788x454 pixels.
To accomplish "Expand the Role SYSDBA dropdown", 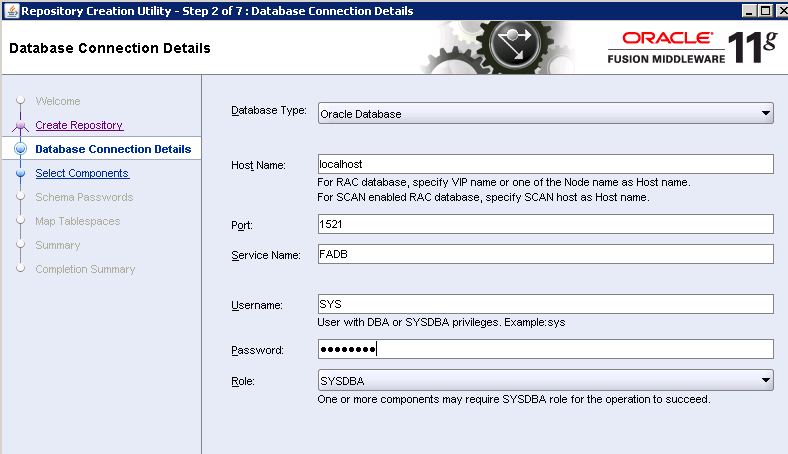I will [545, 380].
